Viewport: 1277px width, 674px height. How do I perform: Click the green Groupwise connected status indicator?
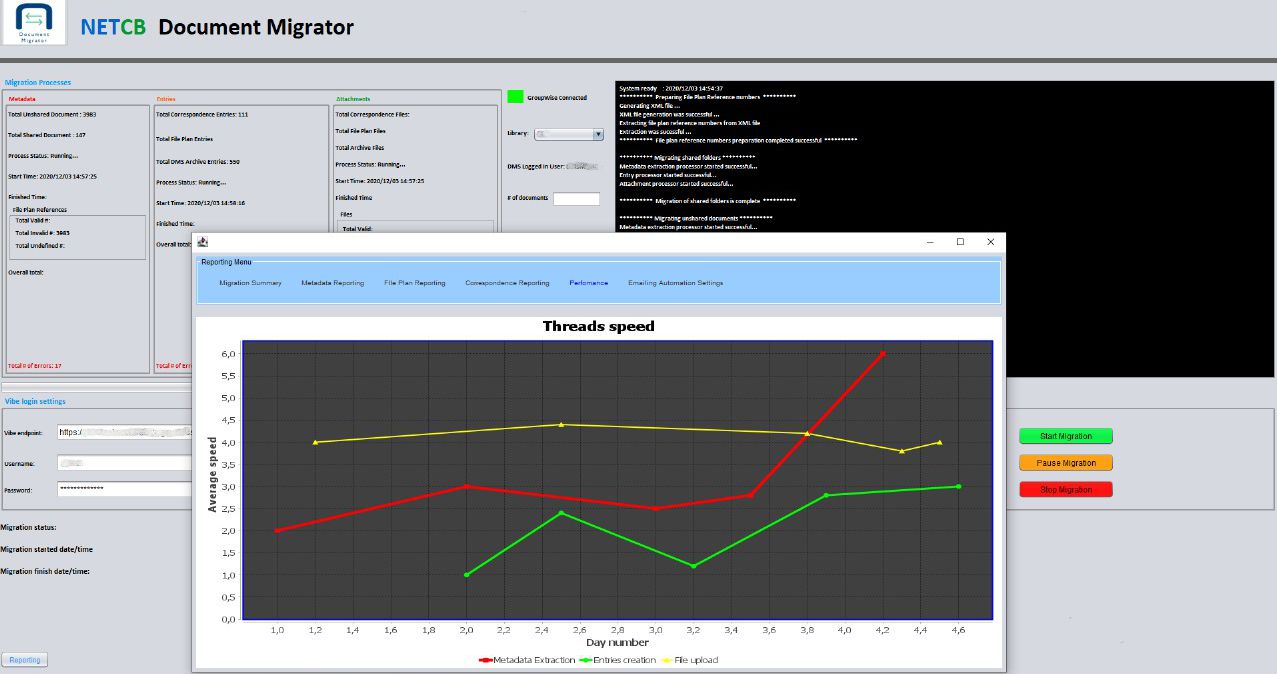point(515,97)
